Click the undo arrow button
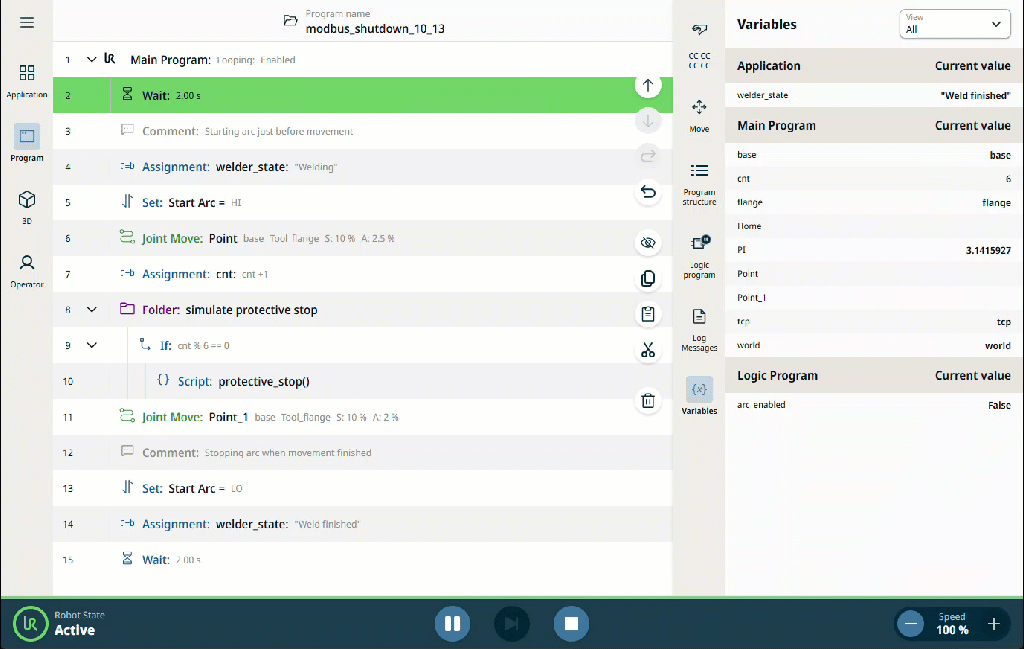 (x=648, y=192)
